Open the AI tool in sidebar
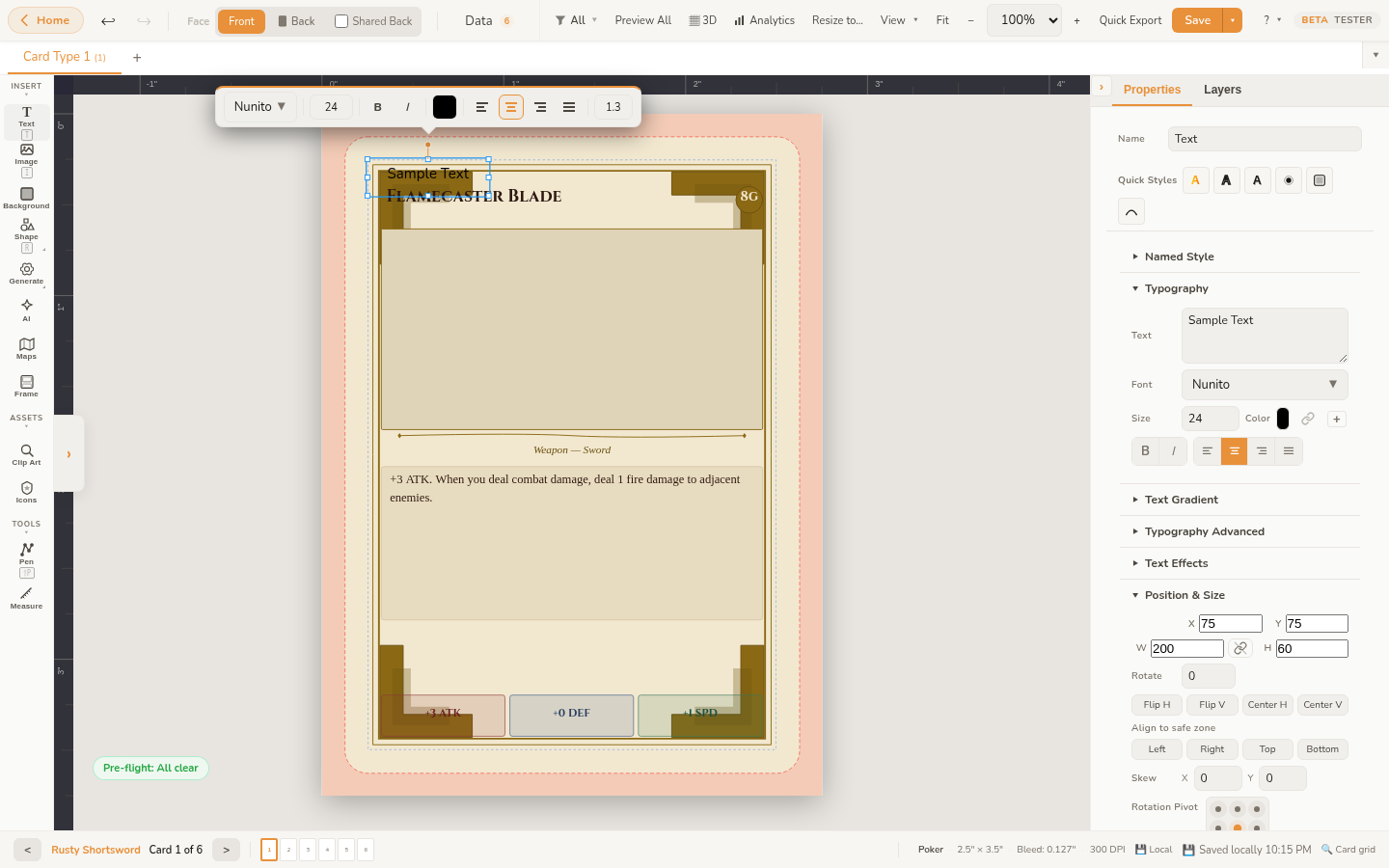This screenshot has width=1389, height=868. coord(26,310)
